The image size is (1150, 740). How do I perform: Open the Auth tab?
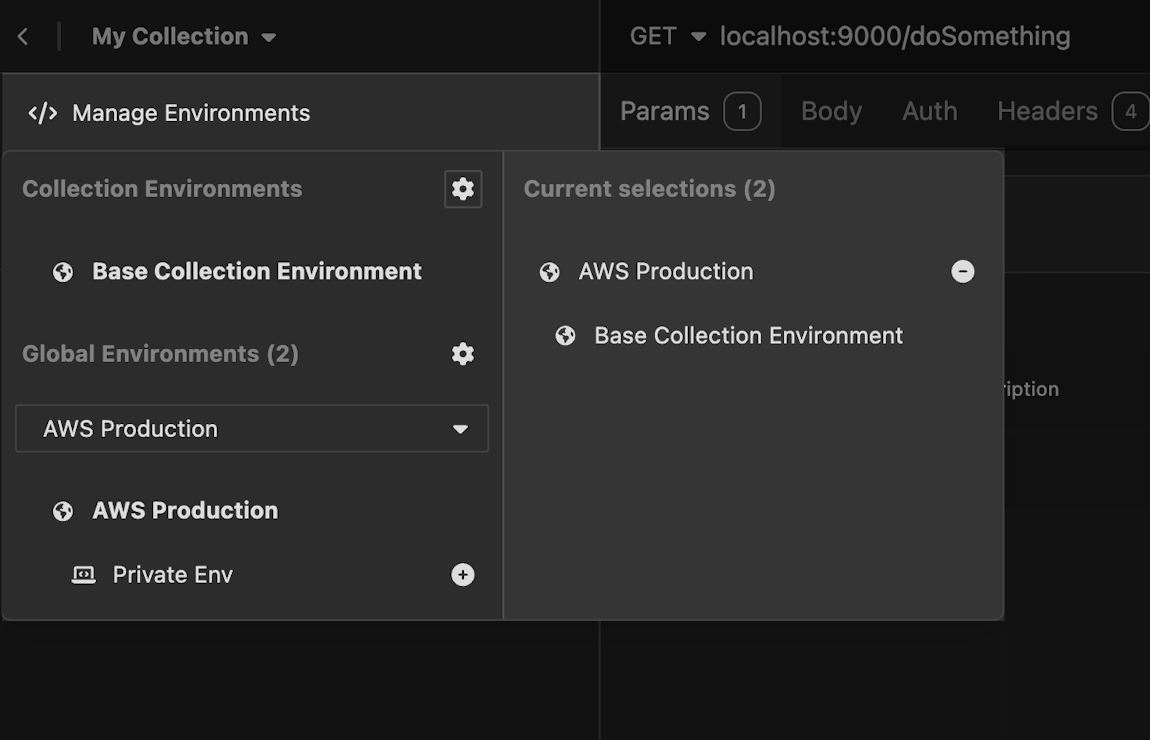click(x=929, y=111)
